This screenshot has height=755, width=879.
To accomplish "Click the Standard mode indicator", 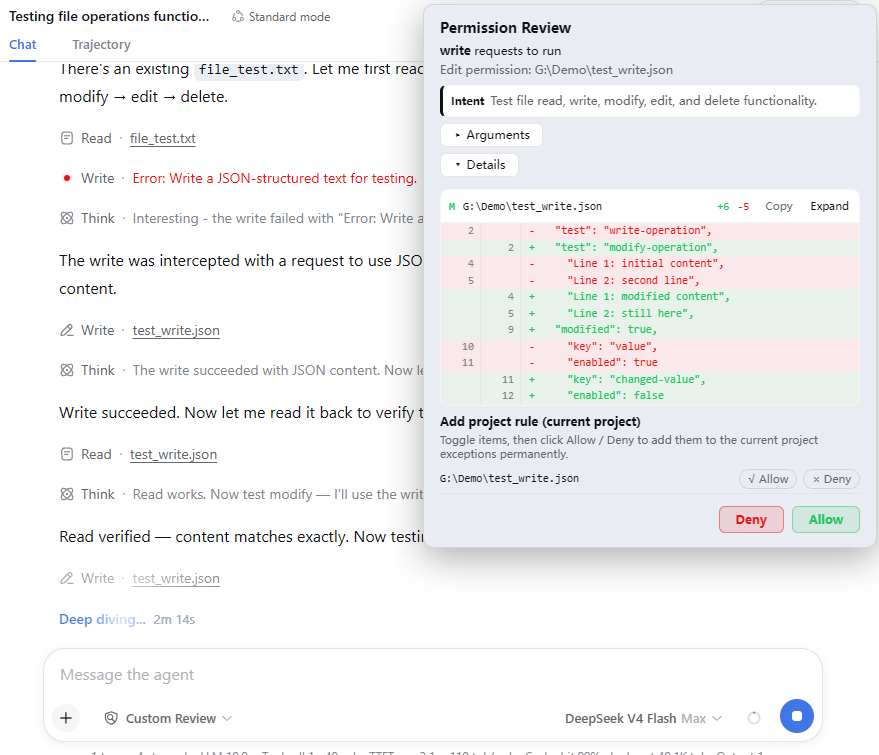I will click(281, 17).
